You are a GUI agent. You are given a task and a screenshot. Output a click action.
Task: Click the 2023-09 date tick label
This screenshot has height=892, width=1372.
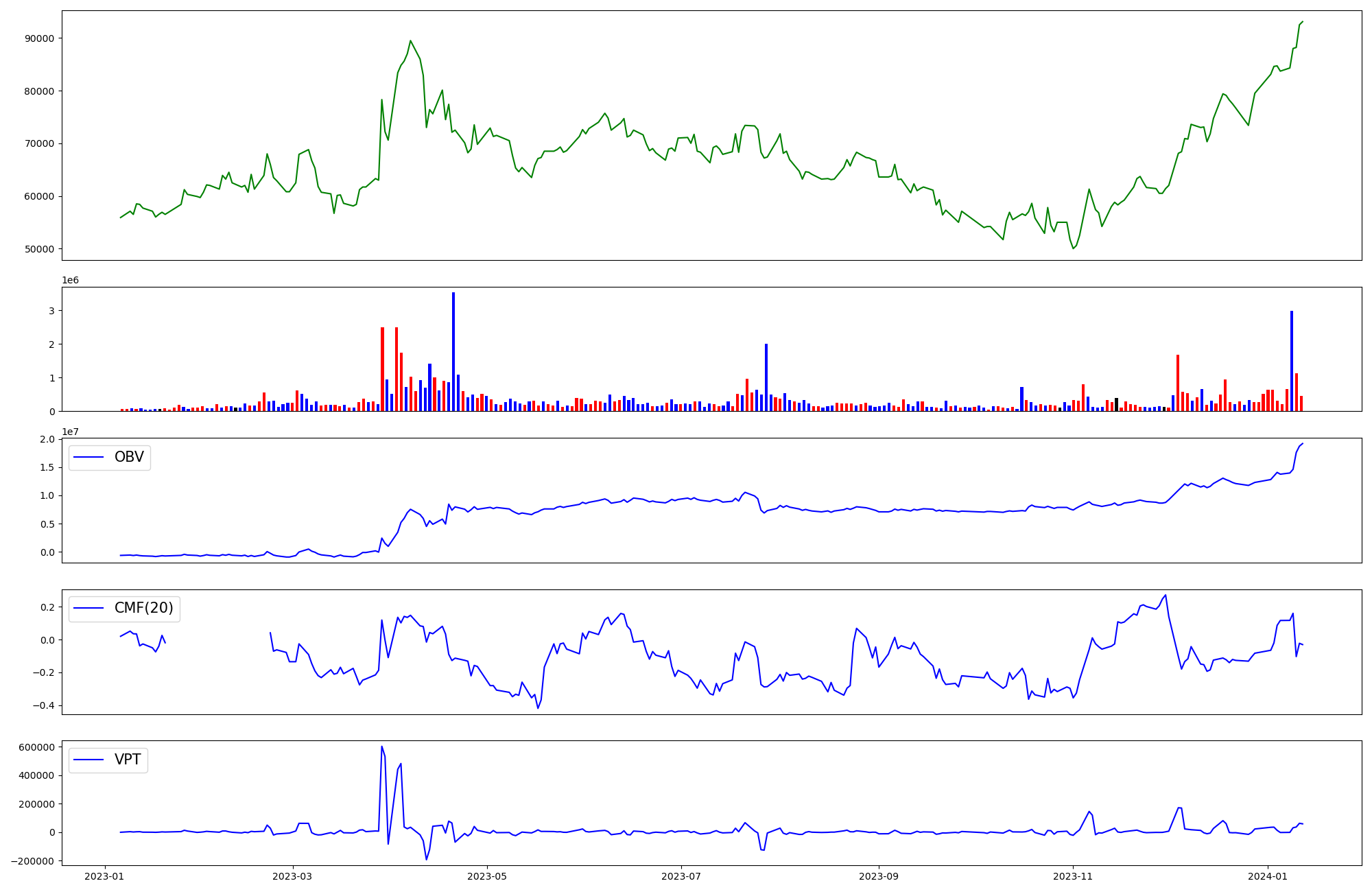coord(879,876)
